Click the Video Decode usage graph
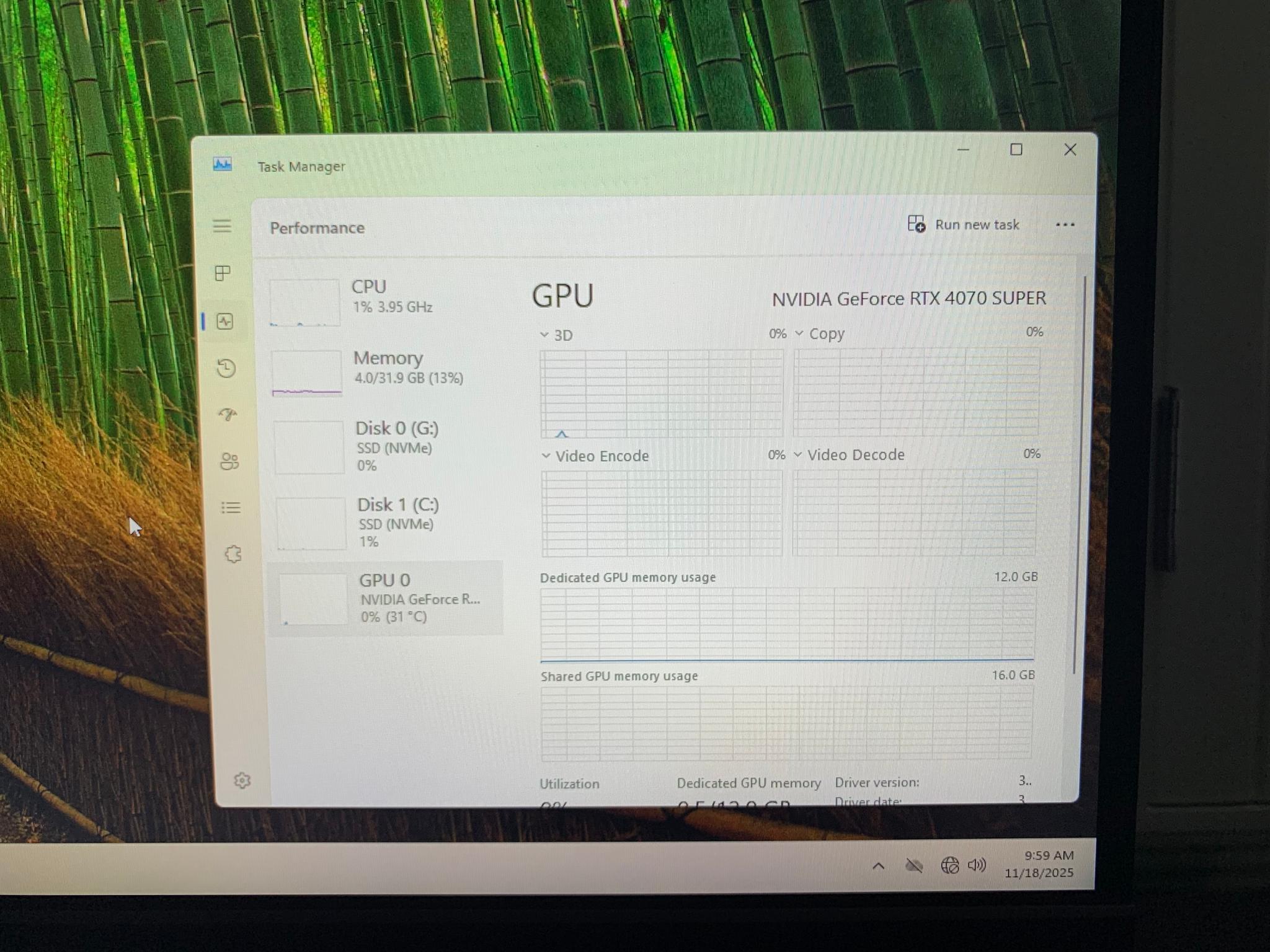 pos(915,512)
